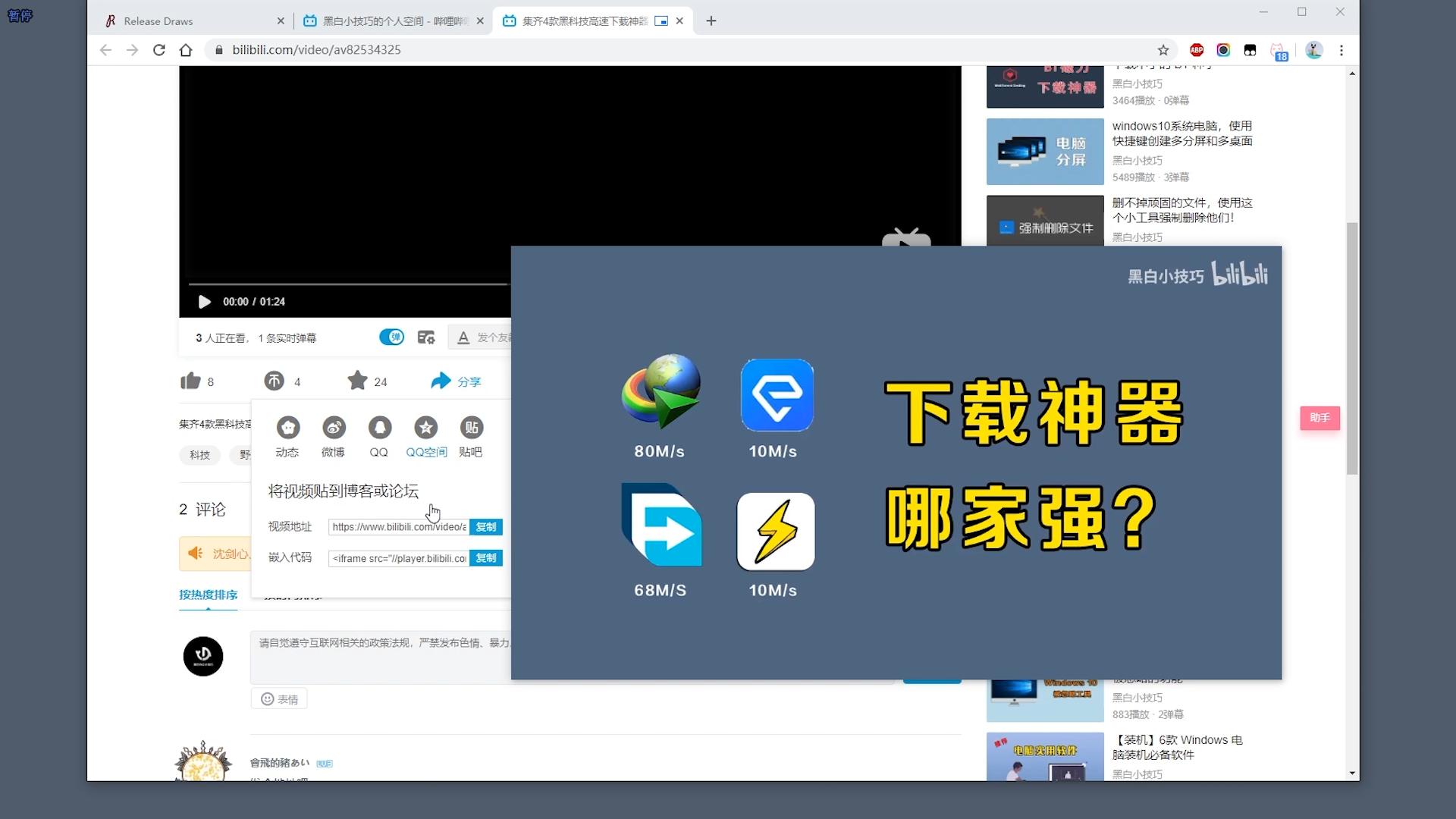Share the video to Weibo

pyautogui.click(x=333, y=427)
